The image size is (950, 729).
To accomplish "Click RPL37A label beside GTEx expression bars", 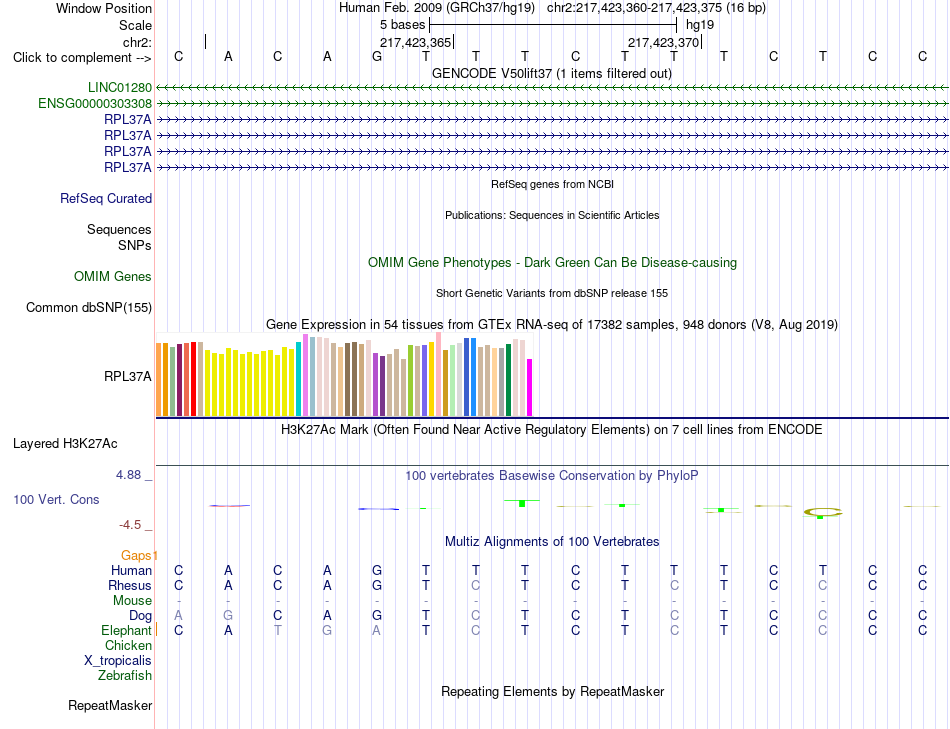I will pos(128,377).
